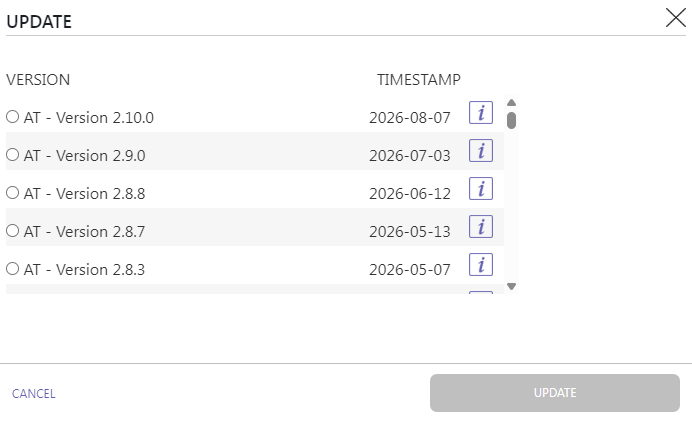This screenshot has width=692, height=422.
Task: Click the partially visible info icon at bottom
Action: pos(481,292)
